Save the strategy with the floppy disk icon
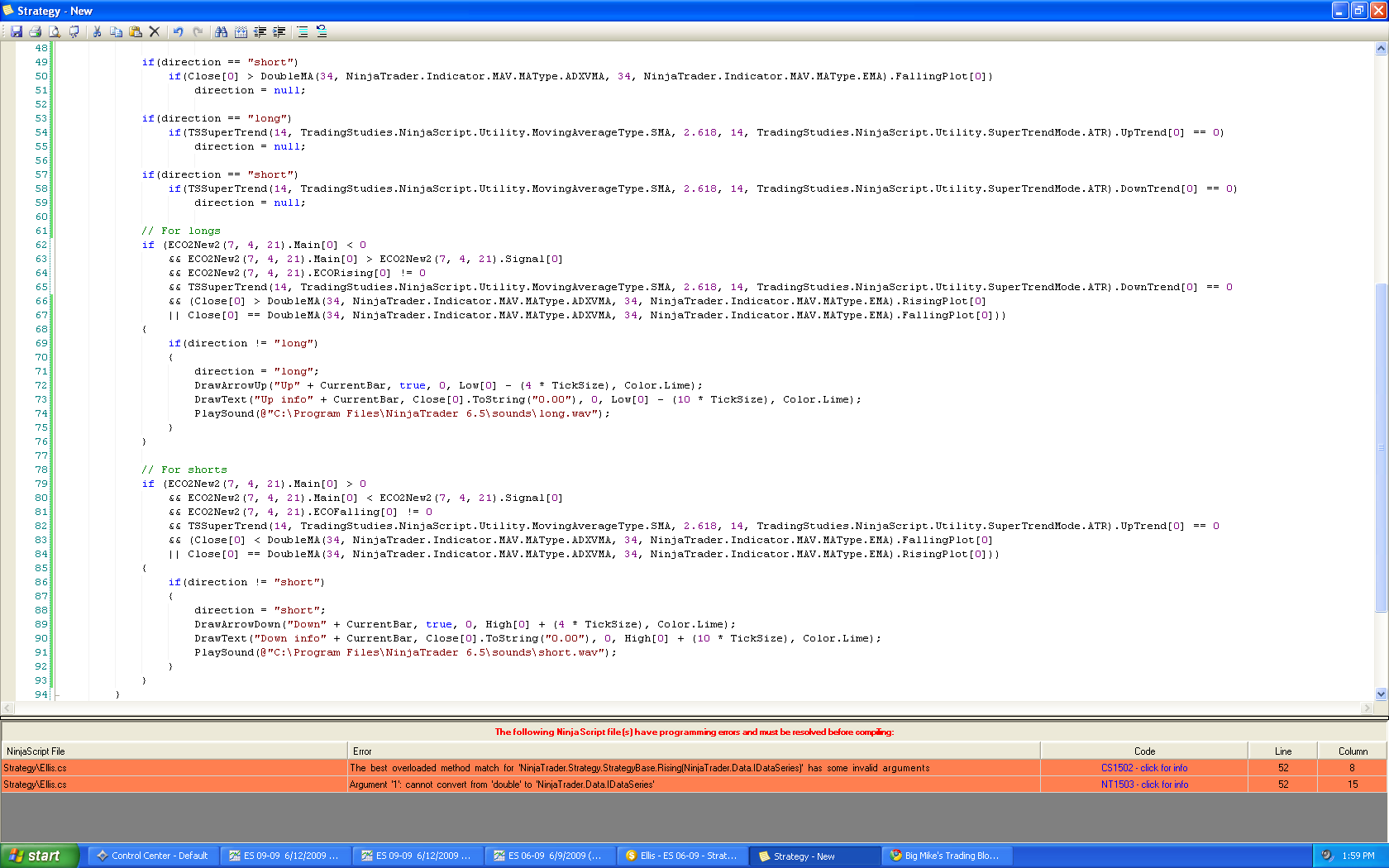Viewport: 1389px width, 868px height. click(x=16, y=31)
